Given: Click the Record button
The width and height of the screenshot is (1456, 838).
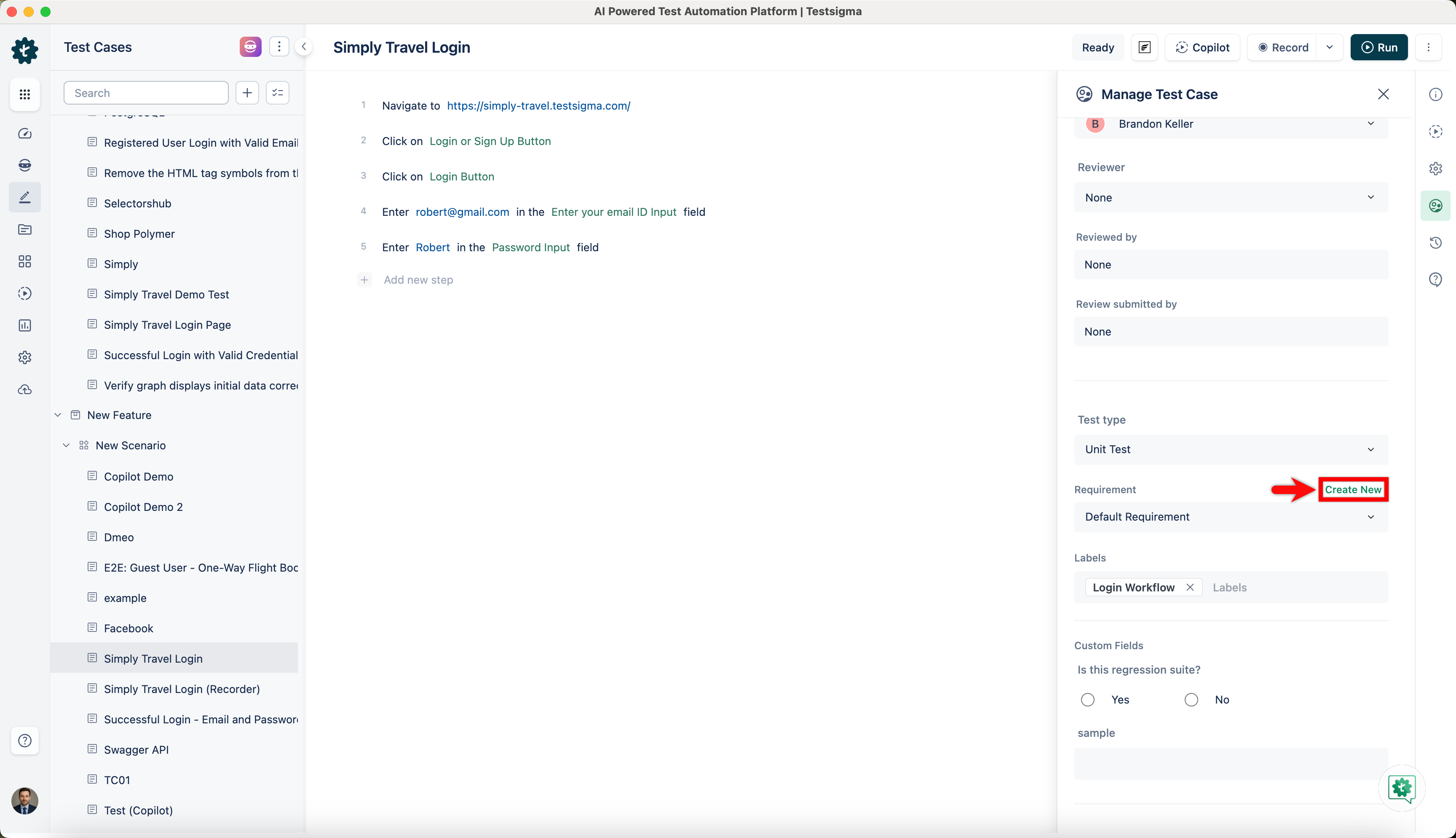Looking at the screenshot, I should pos(1283,47).
